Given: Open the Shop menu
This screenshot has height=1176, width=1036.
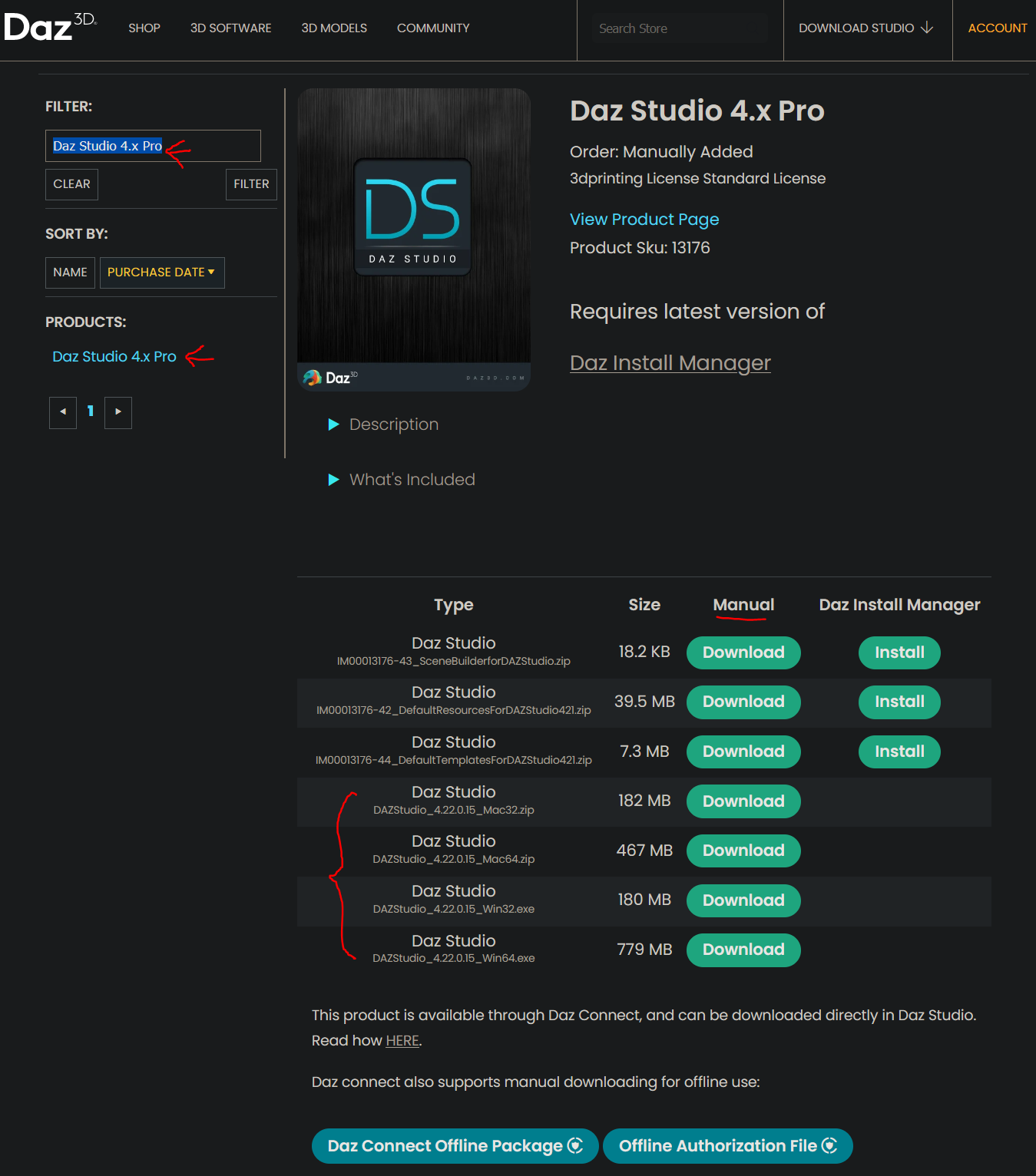Looking at the screenshot, I should pos(144,28).
